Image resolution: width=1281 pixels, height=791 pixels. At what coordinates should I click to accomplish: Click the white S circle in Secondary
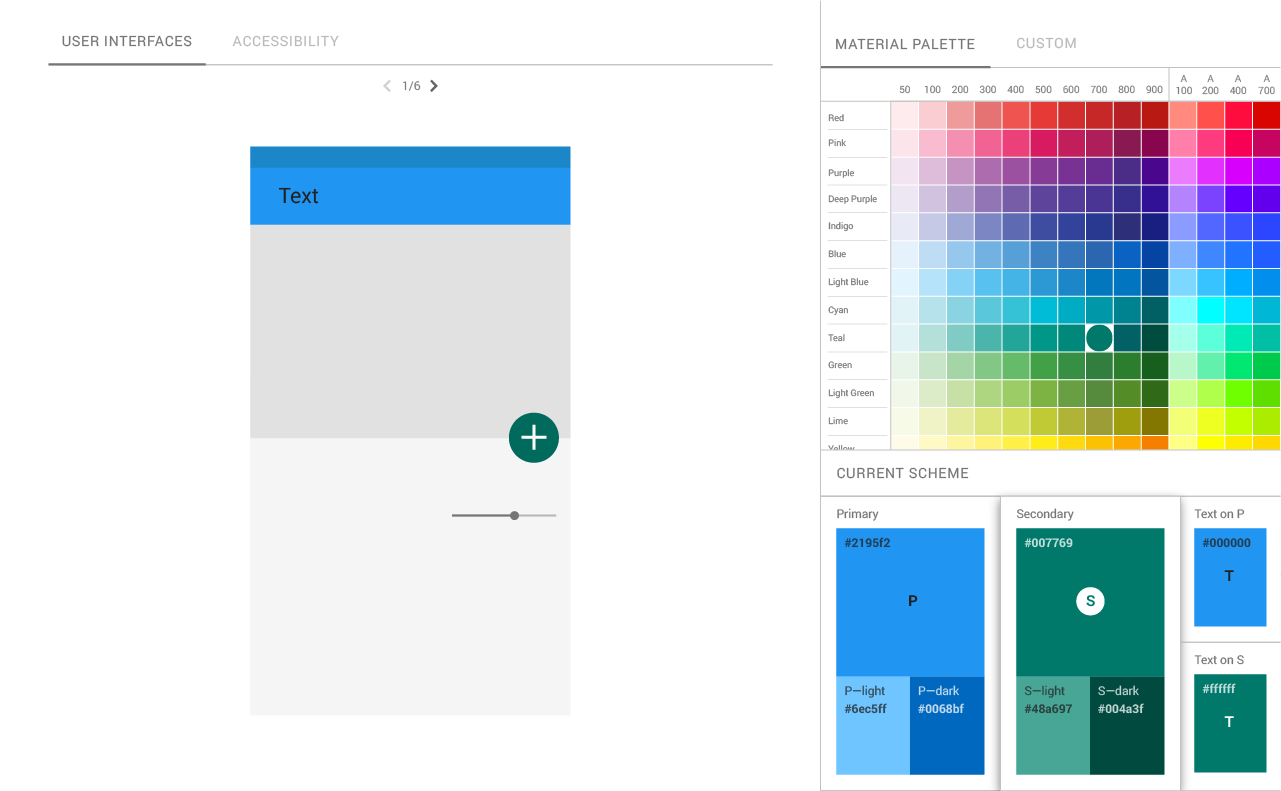tap(1090, 601)
